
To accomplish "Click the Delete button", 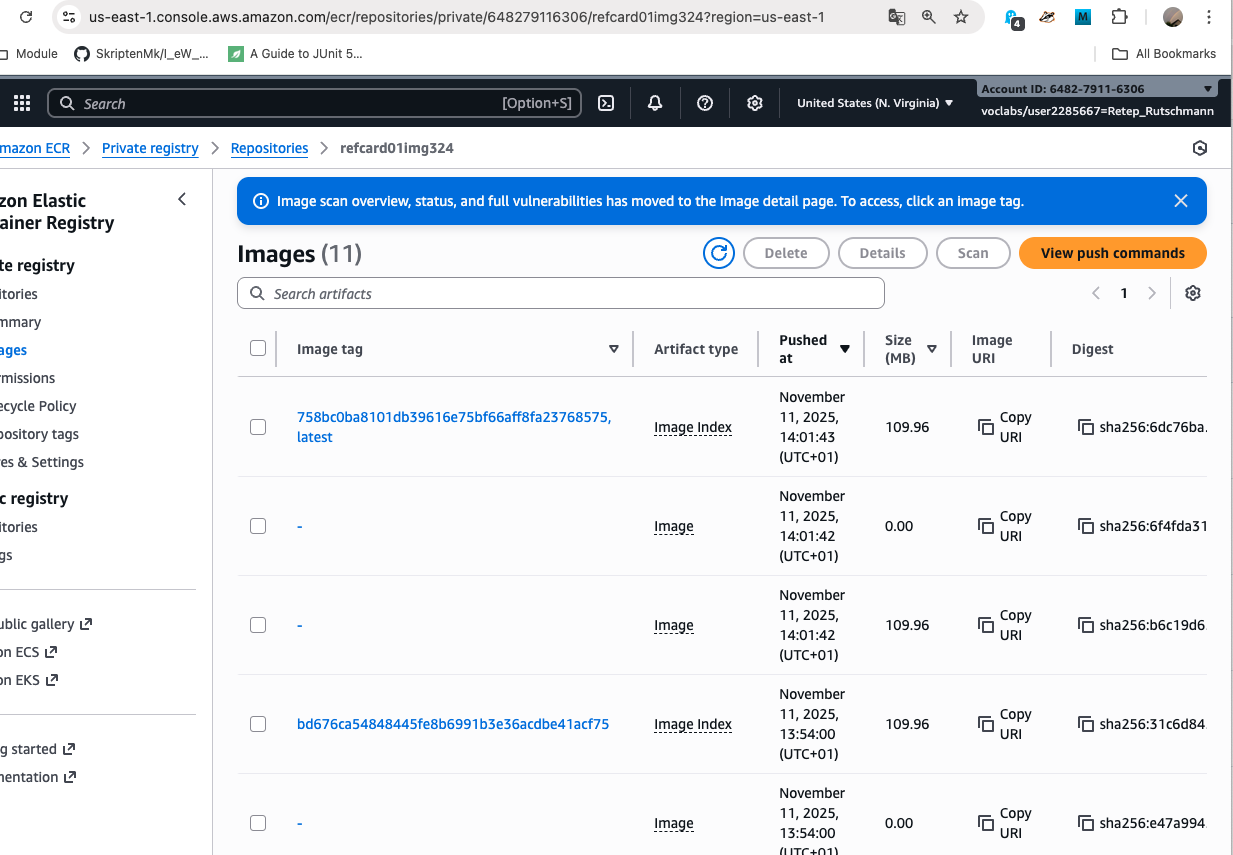I will tap(786, 253).
